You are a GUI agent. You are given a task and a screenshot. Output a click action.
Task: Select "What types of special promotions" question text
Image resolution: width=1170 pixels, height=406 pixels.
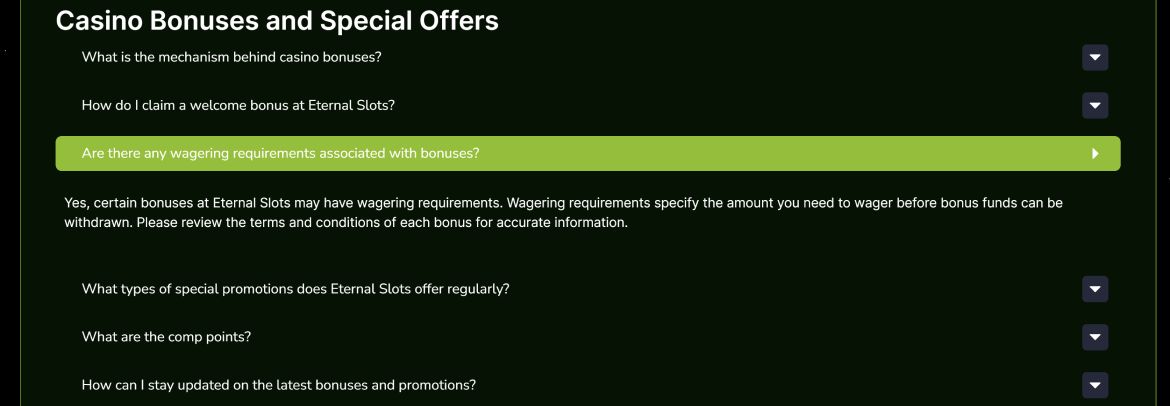click(295, 289)
